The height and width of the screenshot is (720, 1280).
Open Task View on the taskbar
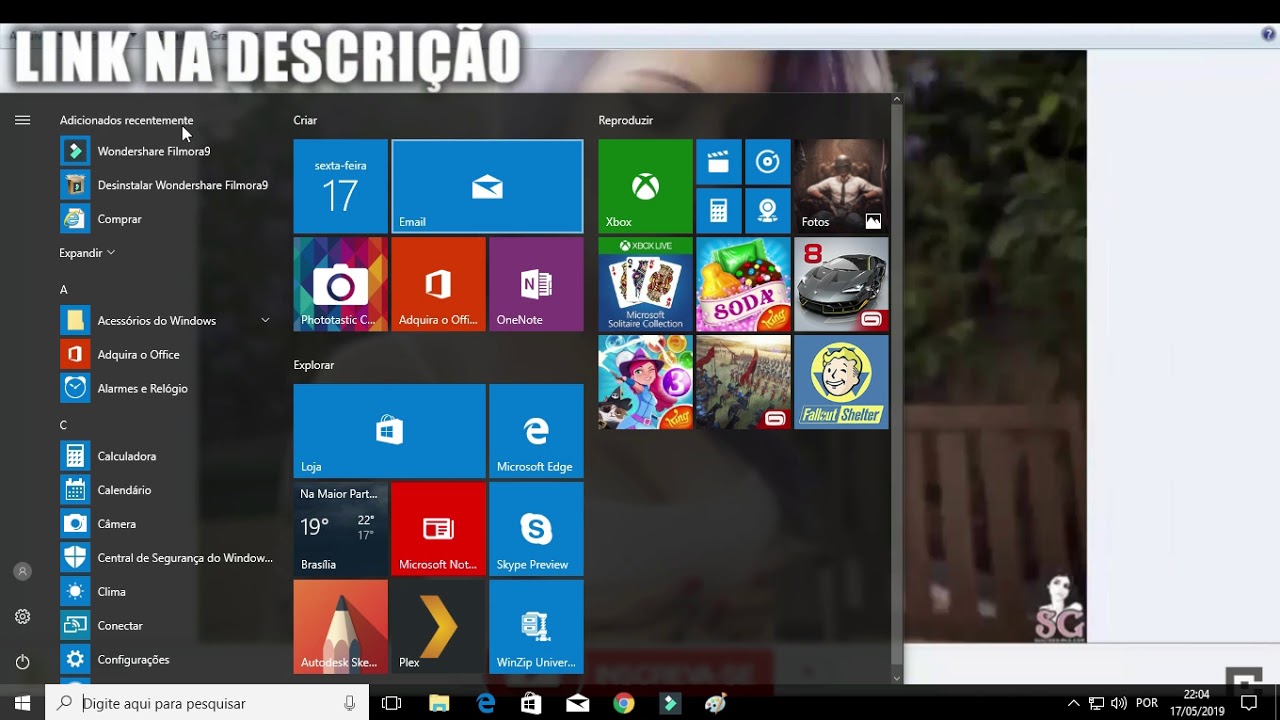[x=391, y=703]
